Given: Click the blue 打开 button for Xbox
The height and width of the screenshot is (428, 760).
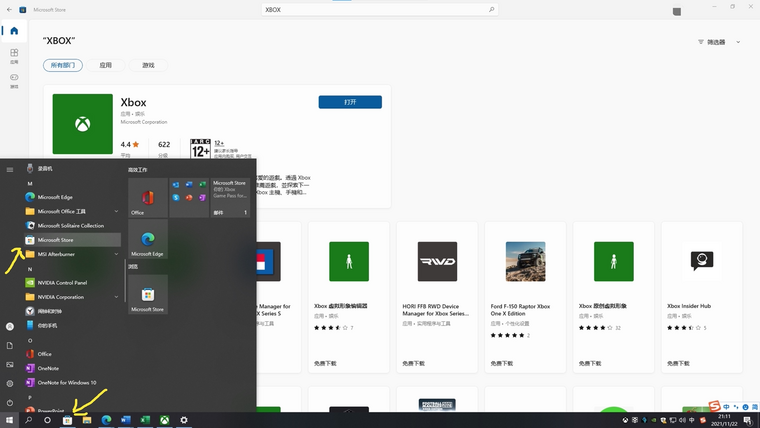Looking at the screenshot, I should (350, 102).
